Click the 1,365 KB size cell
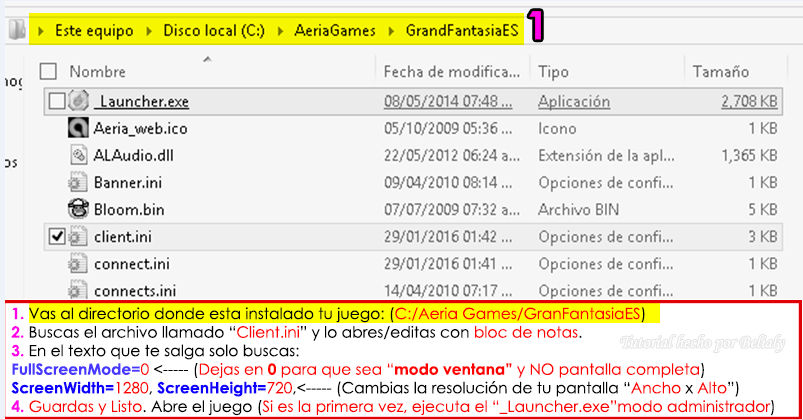This screenshot has width=803, height=419. coord(750,155)
